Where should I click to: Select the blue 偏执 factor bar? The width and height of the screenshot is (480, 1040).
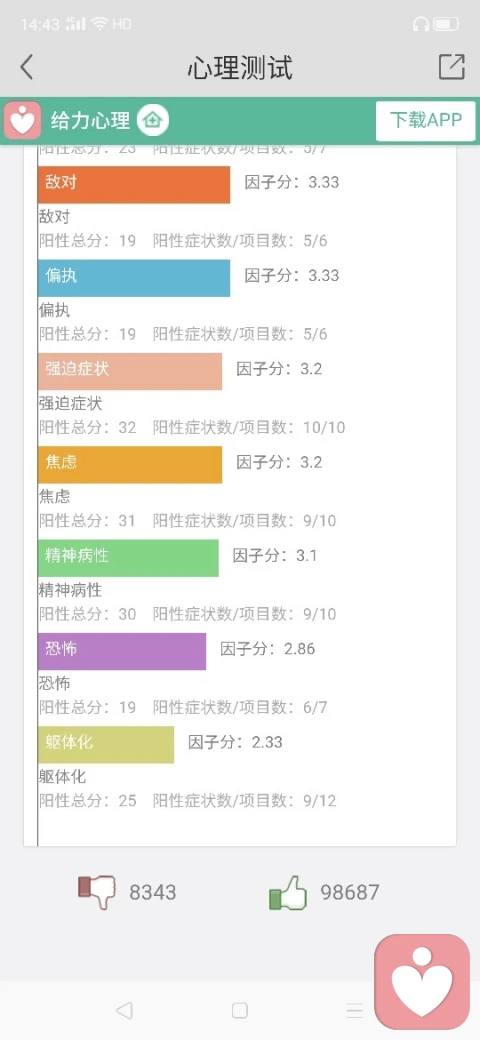point(134,278)
